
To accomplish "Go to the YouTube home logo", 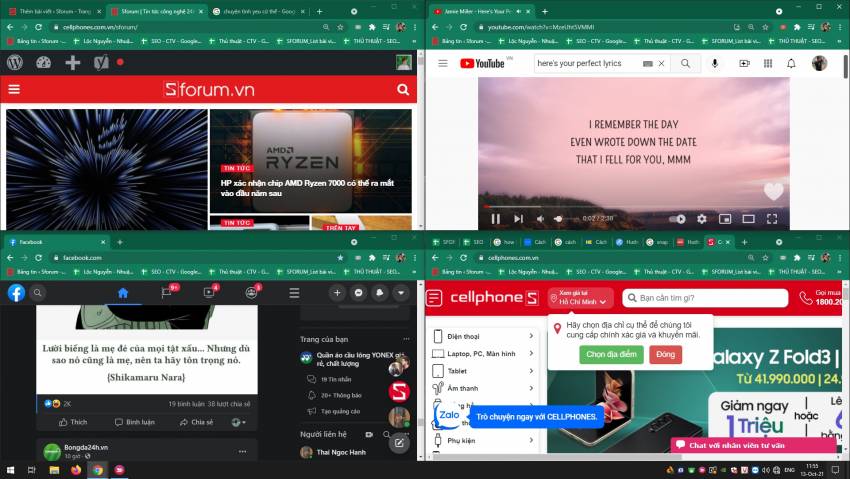I will tap(482, 63).
